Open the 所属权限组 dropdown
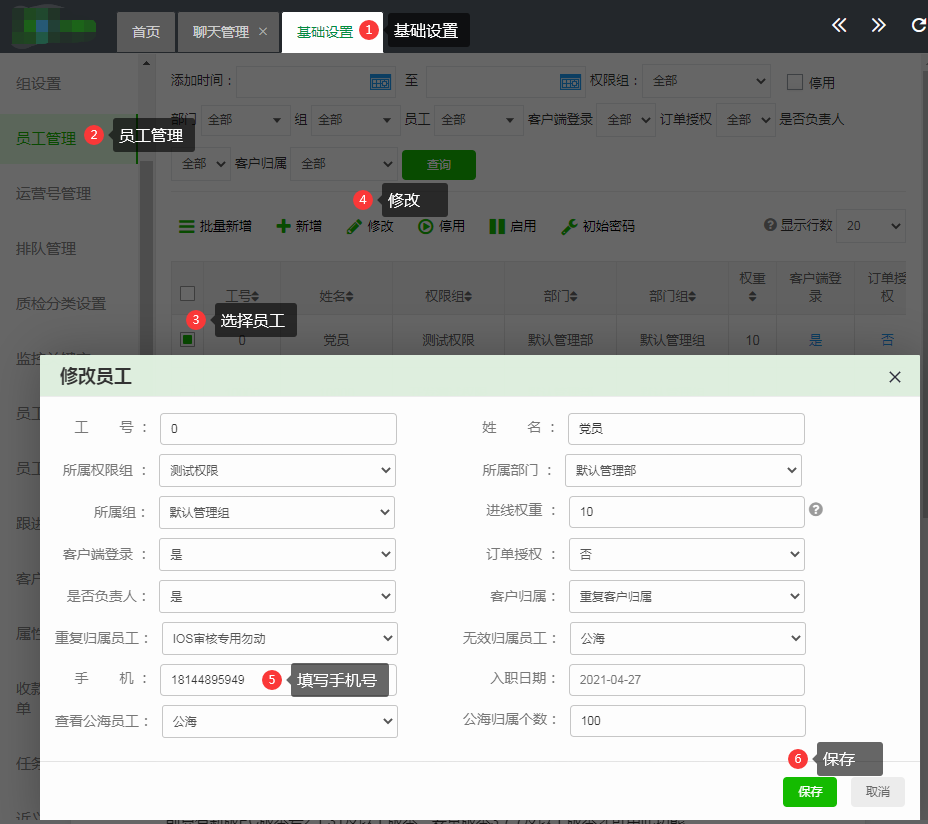 pos(278,470)
